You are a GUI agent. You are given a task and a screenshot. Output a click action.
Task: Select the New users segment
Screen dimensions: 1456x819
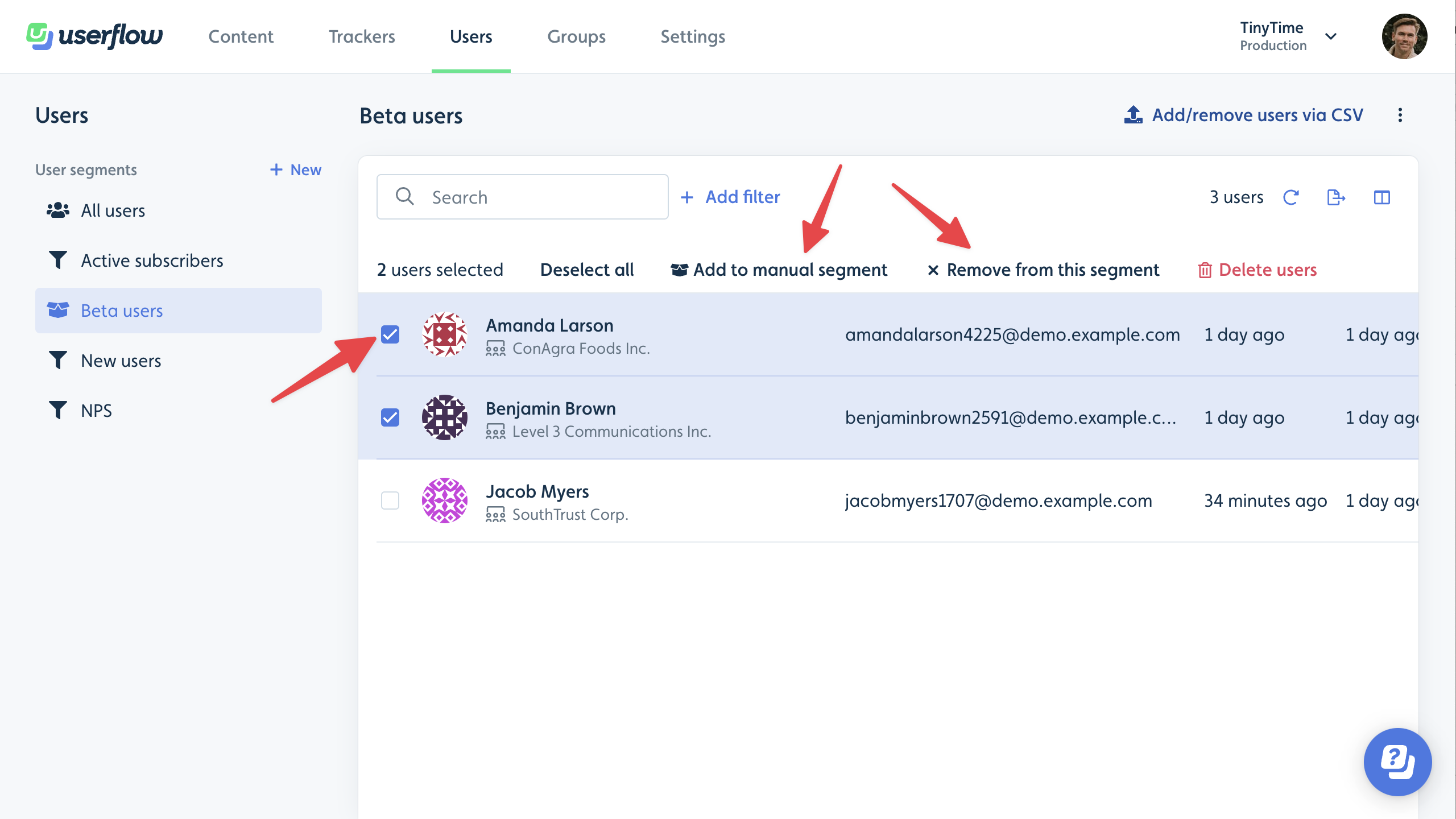[x=179, y=361]
